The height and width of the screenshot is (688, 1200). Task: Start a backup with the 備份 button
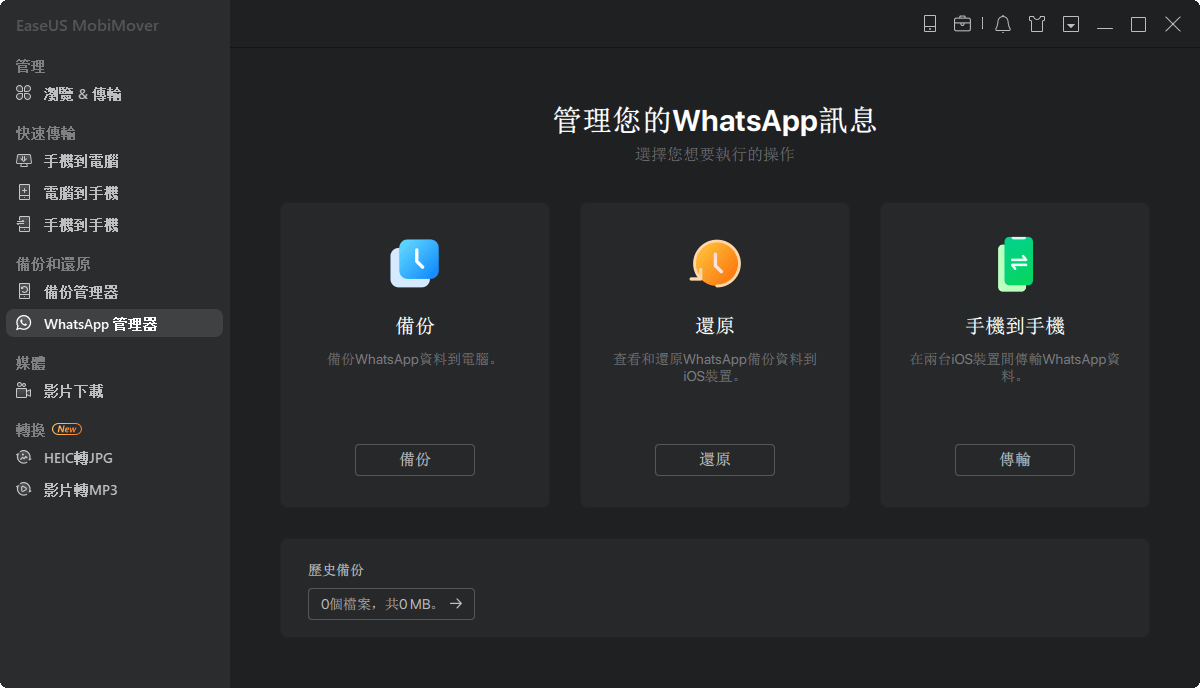pos(414,460)
